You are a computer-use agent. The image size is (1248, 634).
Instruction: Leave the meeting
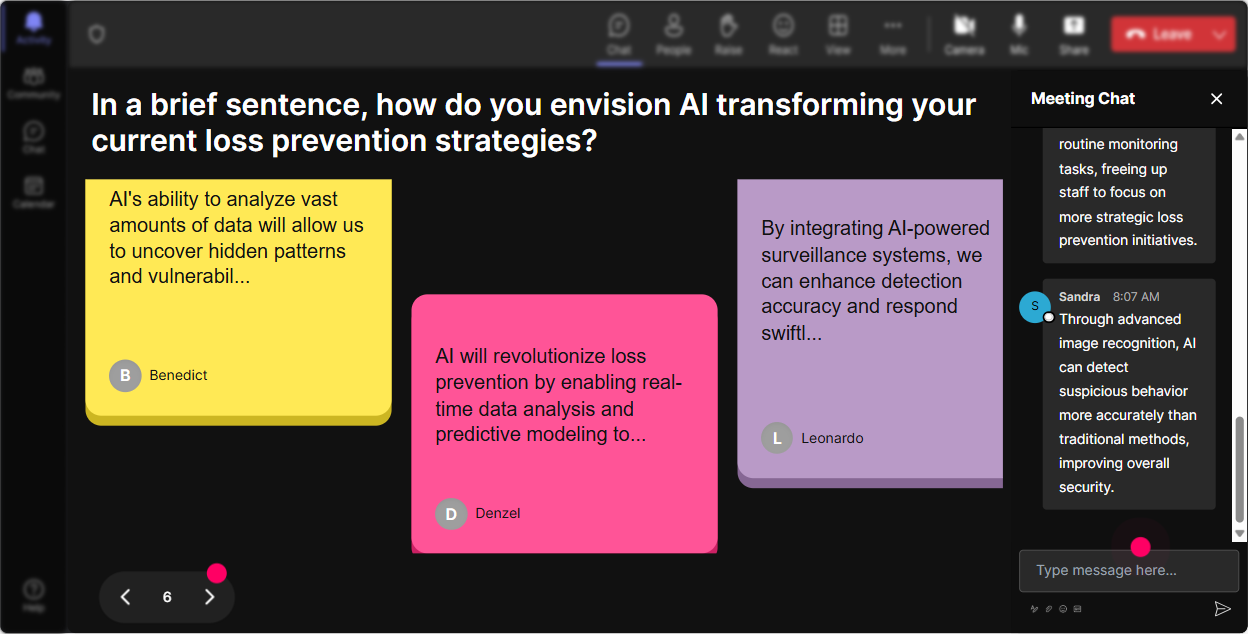point(1160,34)
